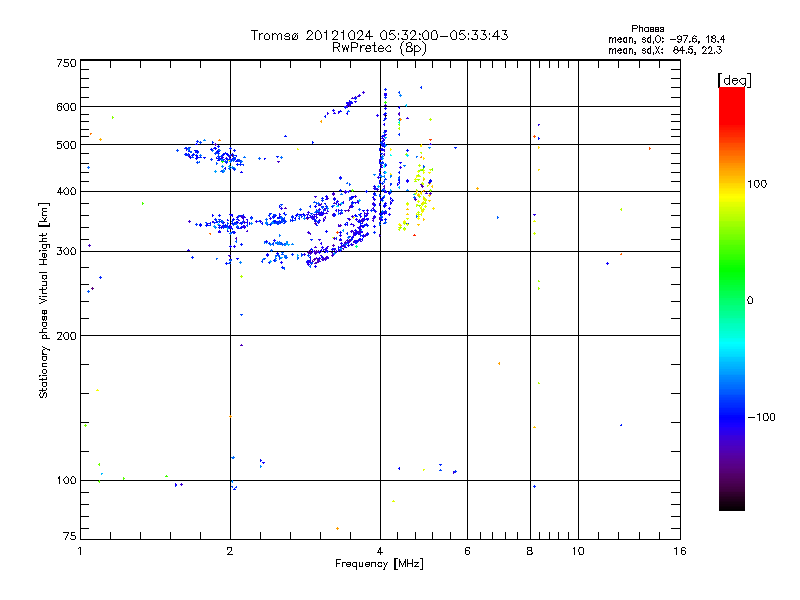Click the 16 tick label on frequency axis
Viewport: 800px width, 600px height.
tap(680, 551)
